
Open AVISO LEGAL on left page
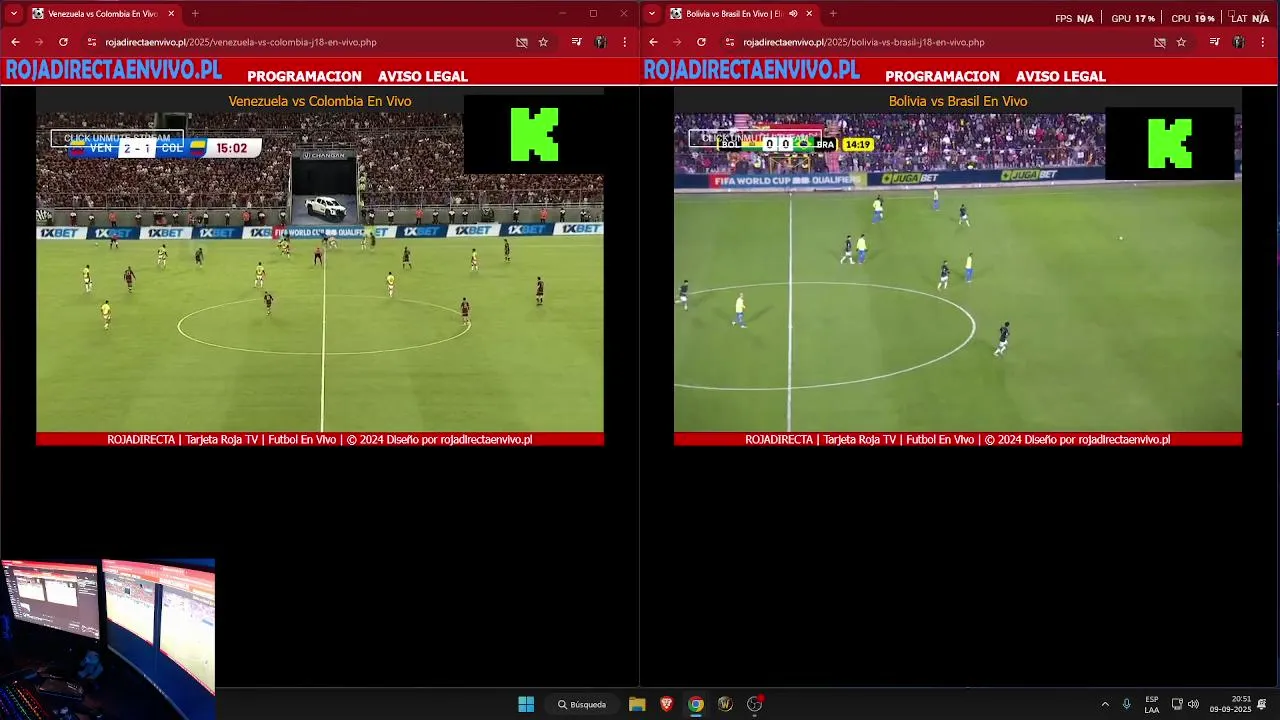(x=423, y=76)
